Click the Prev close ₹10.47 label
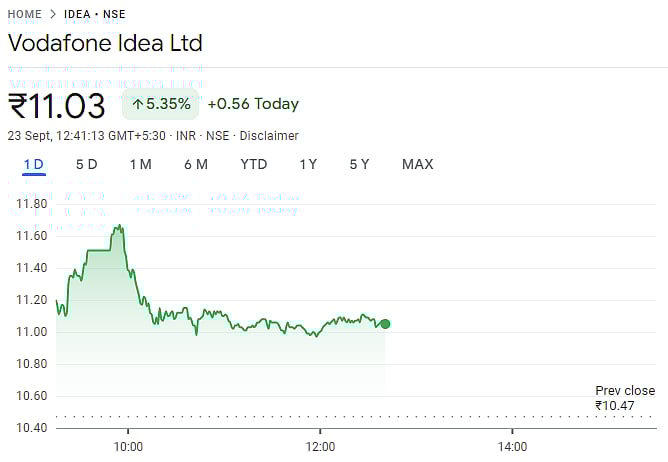 [x=625, y=398]
